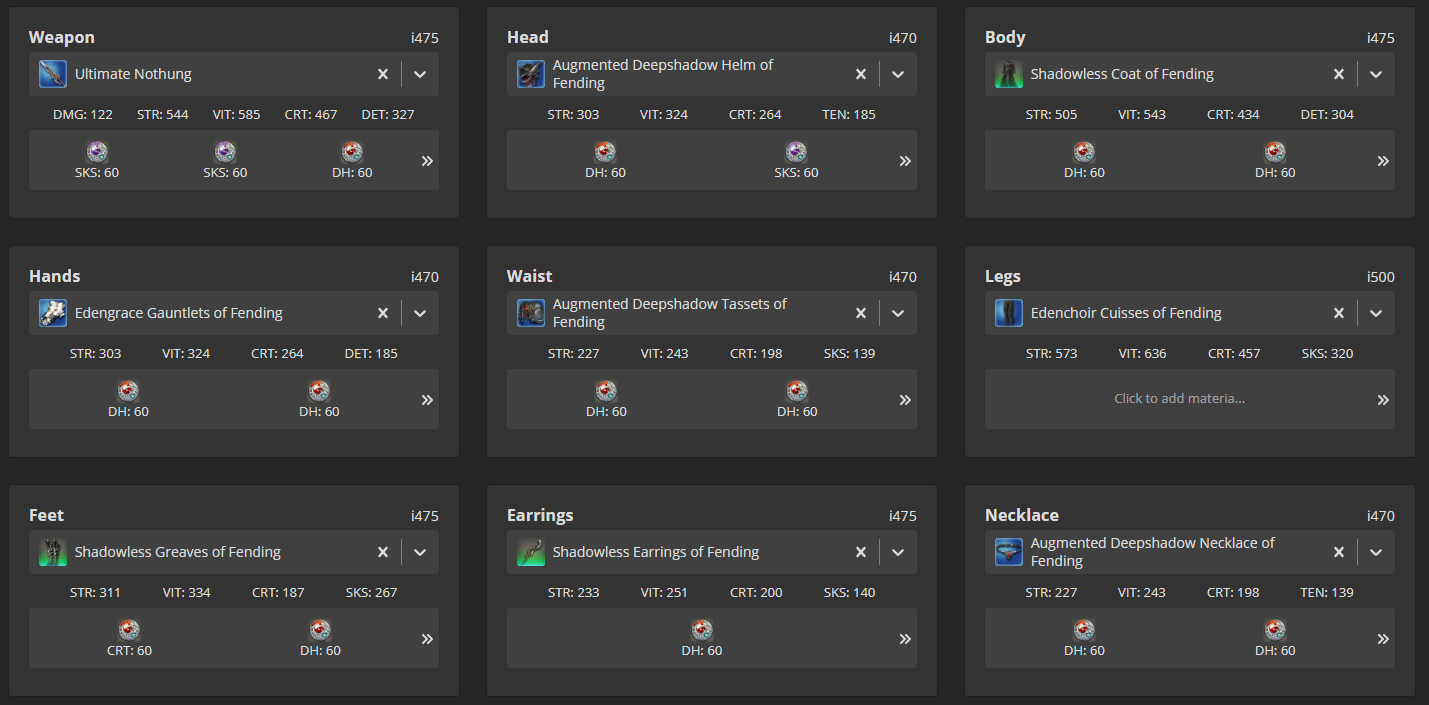Click the Ultimate Nothung weapon icon
Screen dimensions: 1429x705
click(x=53, y=74)
